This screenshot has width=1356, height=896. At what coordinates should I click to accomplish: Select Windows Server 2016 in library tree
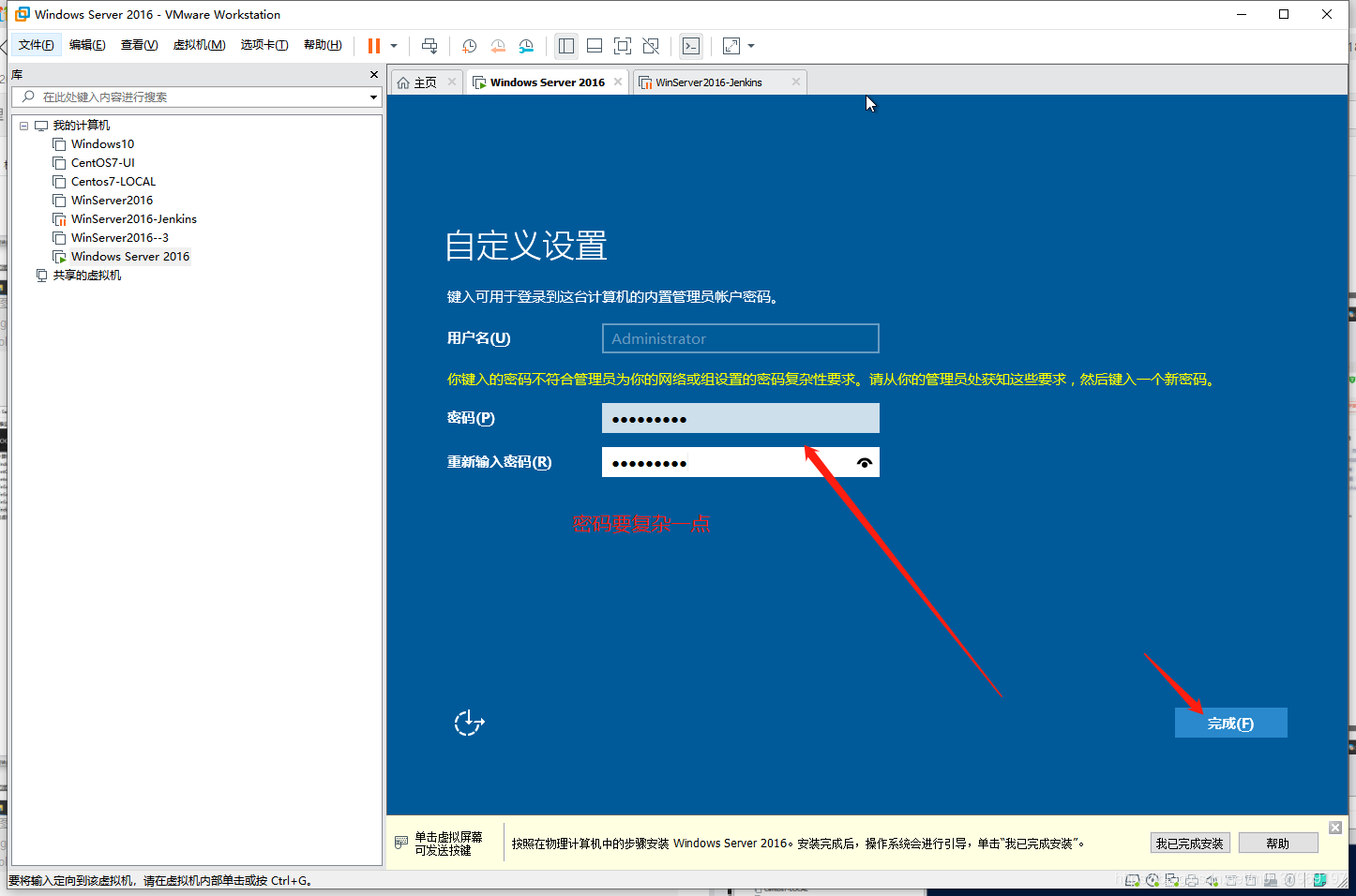pyautogui.click(x=129, y=257)
